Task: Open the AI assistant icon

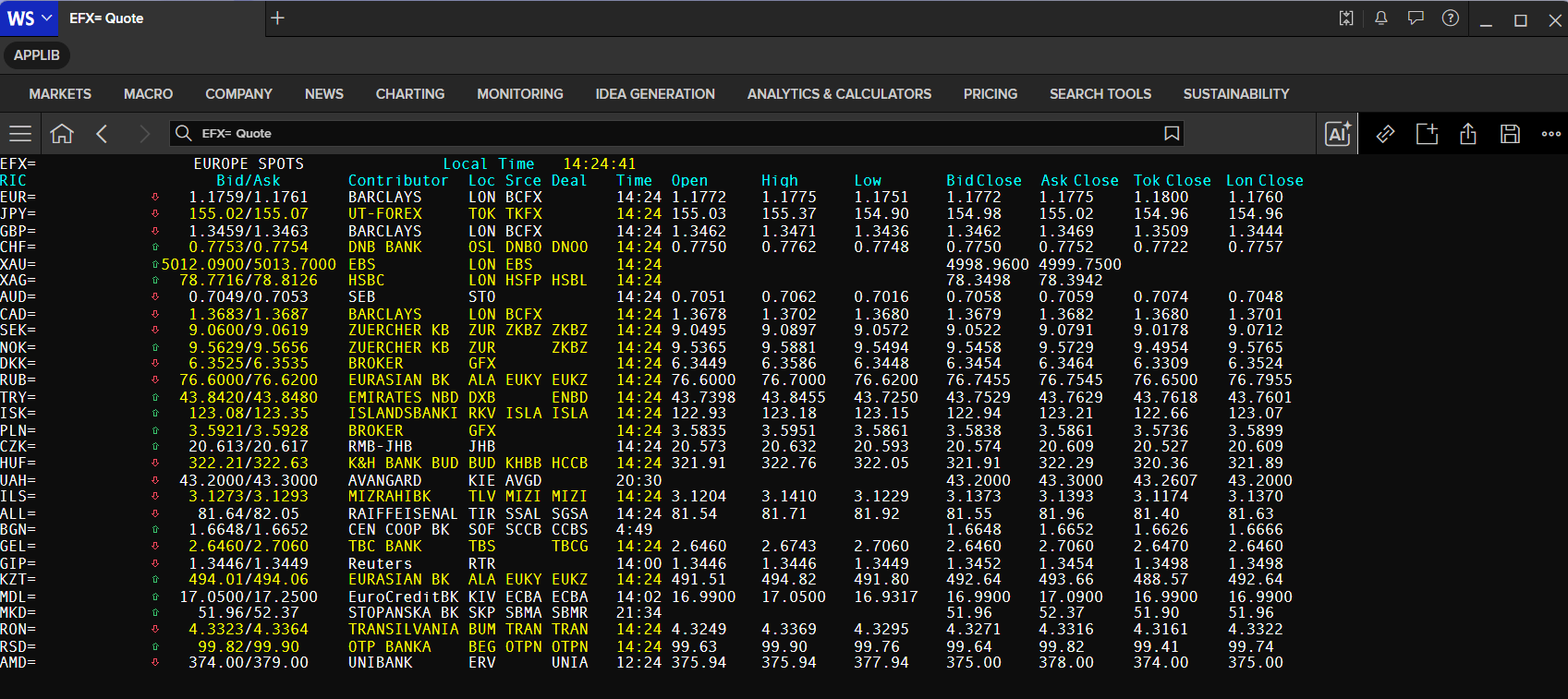Action: (1338, 134)
